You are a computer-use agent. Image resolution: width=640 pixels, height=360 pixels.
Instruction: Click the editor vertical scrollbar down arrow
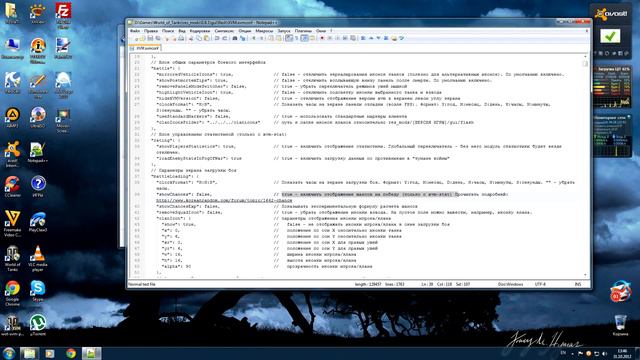pos(585,275)
